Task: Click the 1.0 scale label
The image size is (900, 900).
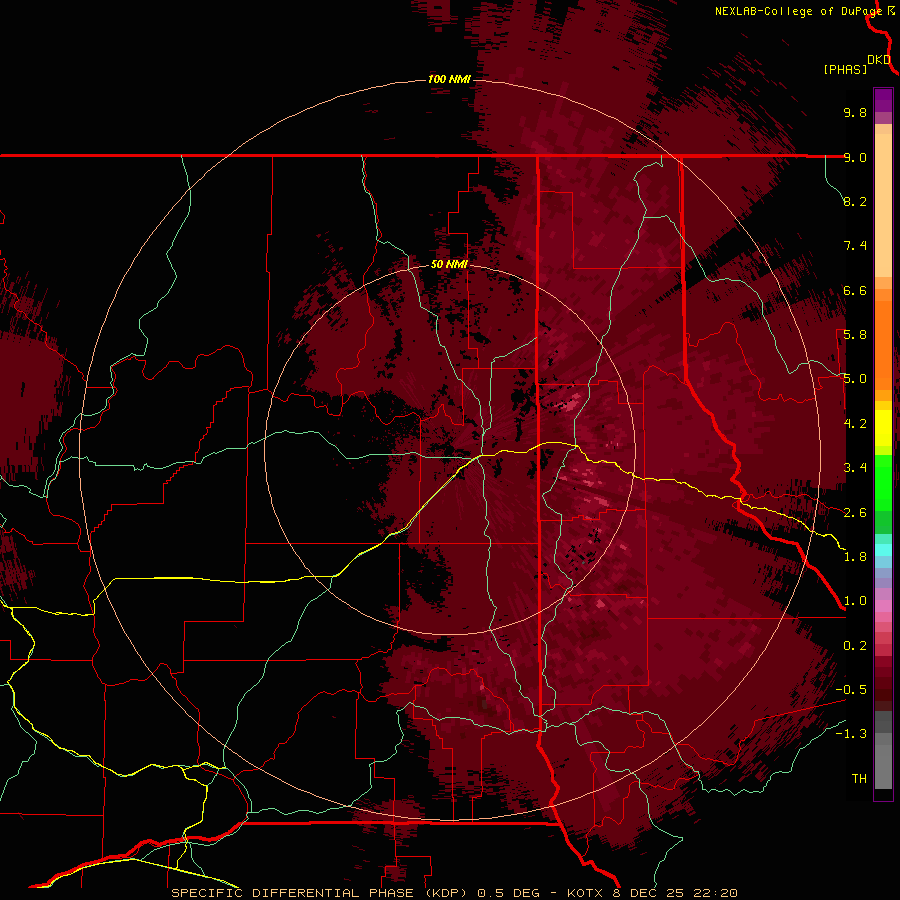Action: (x=855, y=601)
